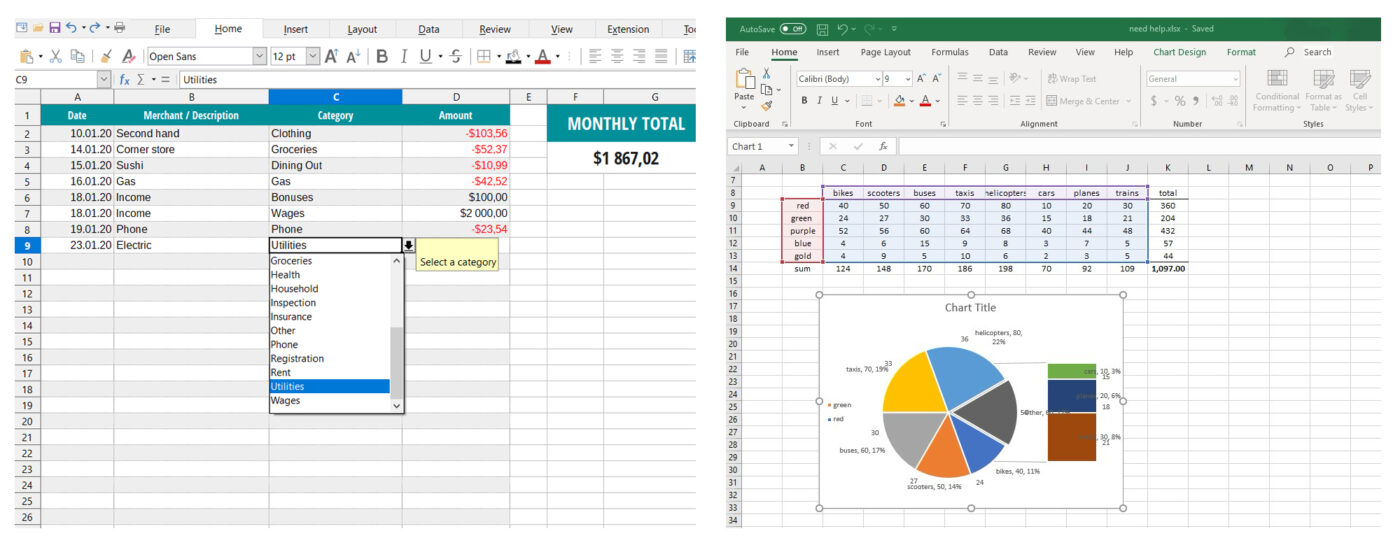Click Copy icon in LibreOffice Calc toolbar
1400x545 pixels.
pyautogui.click(x=78, y=56)
